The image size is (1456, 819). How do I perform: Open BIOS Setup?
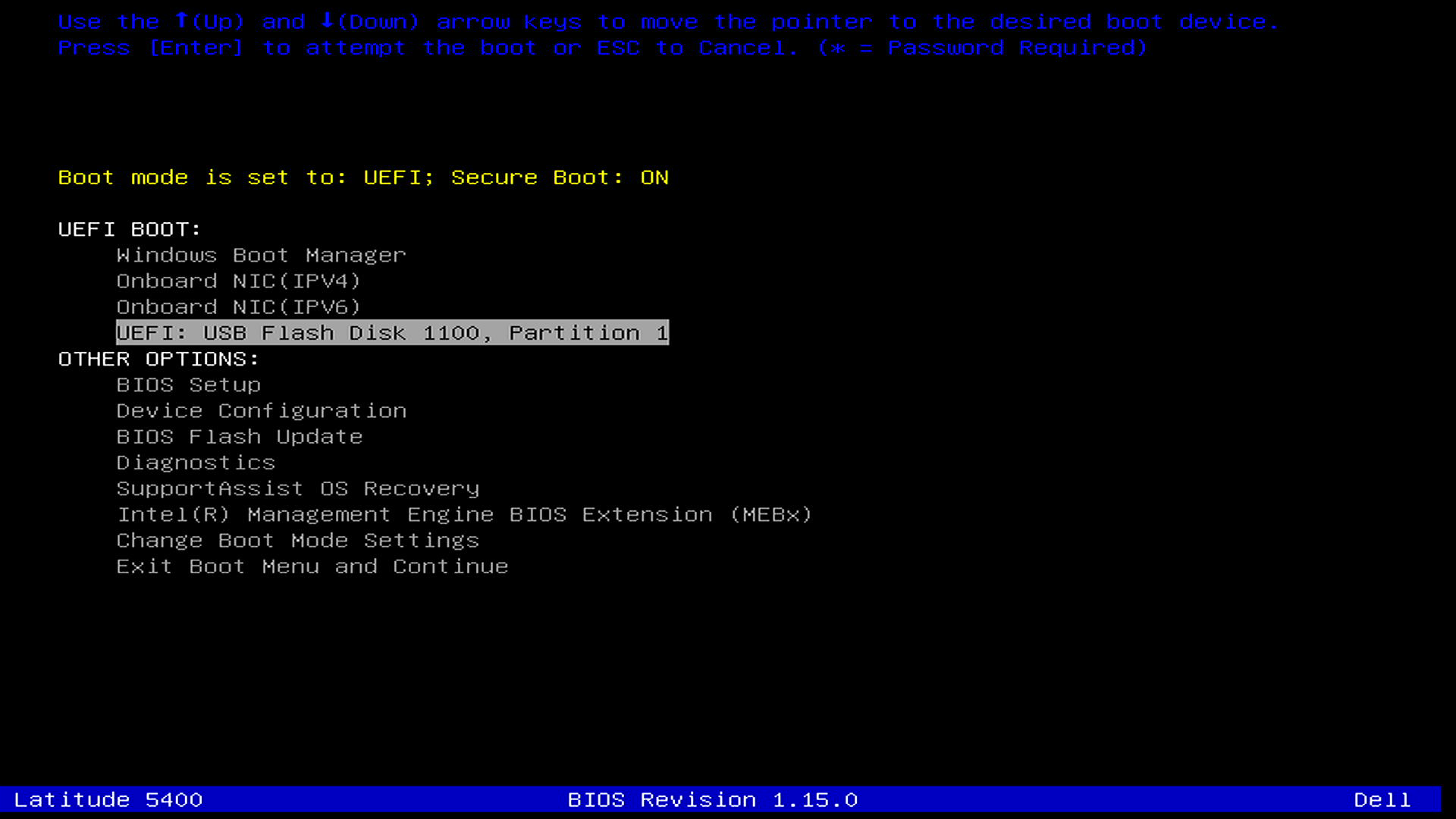click(x=188, y=385)
